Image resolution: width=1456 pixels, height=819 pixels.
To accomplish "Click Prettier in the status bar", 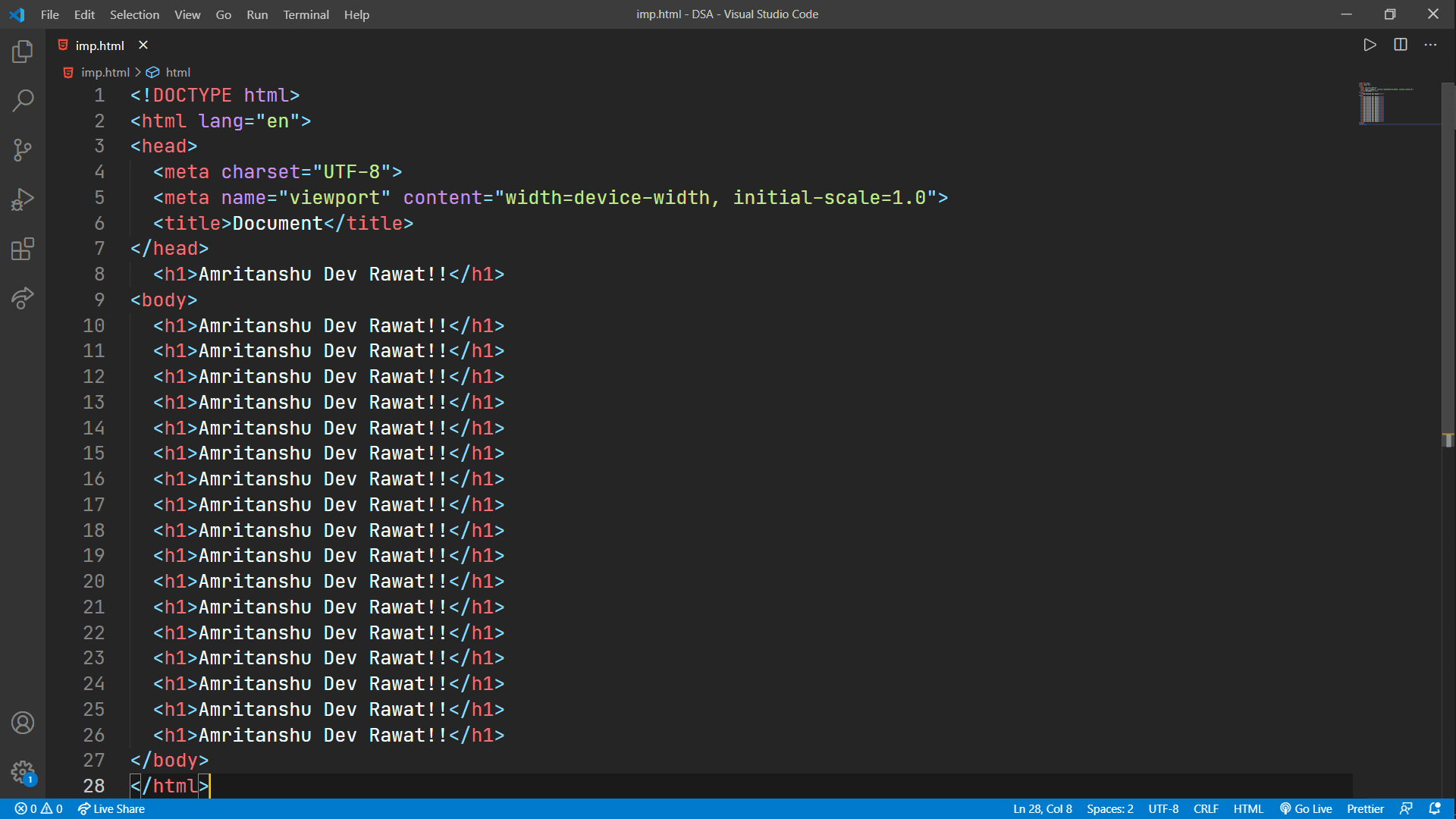I will [x=1365, y=808].
